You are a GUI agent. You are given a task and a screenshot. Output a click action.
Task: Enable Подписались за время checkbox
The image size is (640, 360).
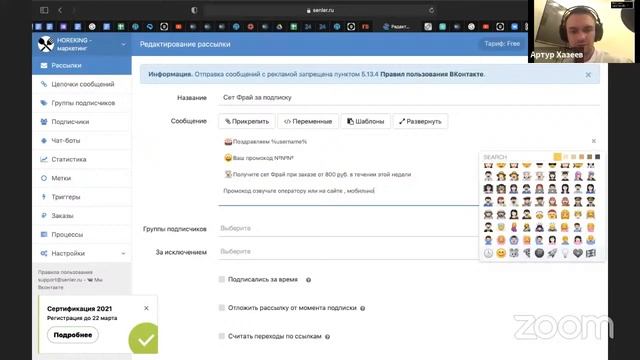(x=222, y=279)
